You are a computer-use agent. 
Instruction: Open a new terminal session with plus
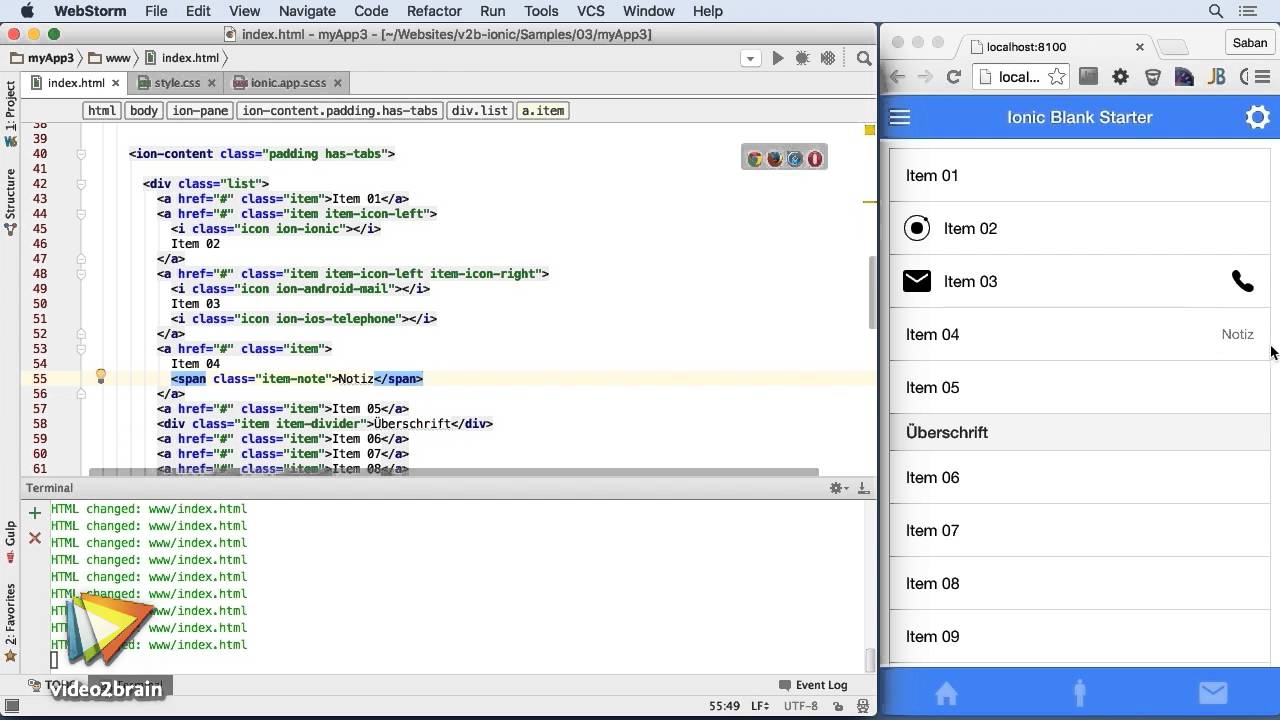pyautogui.click(x=35, y=513)
